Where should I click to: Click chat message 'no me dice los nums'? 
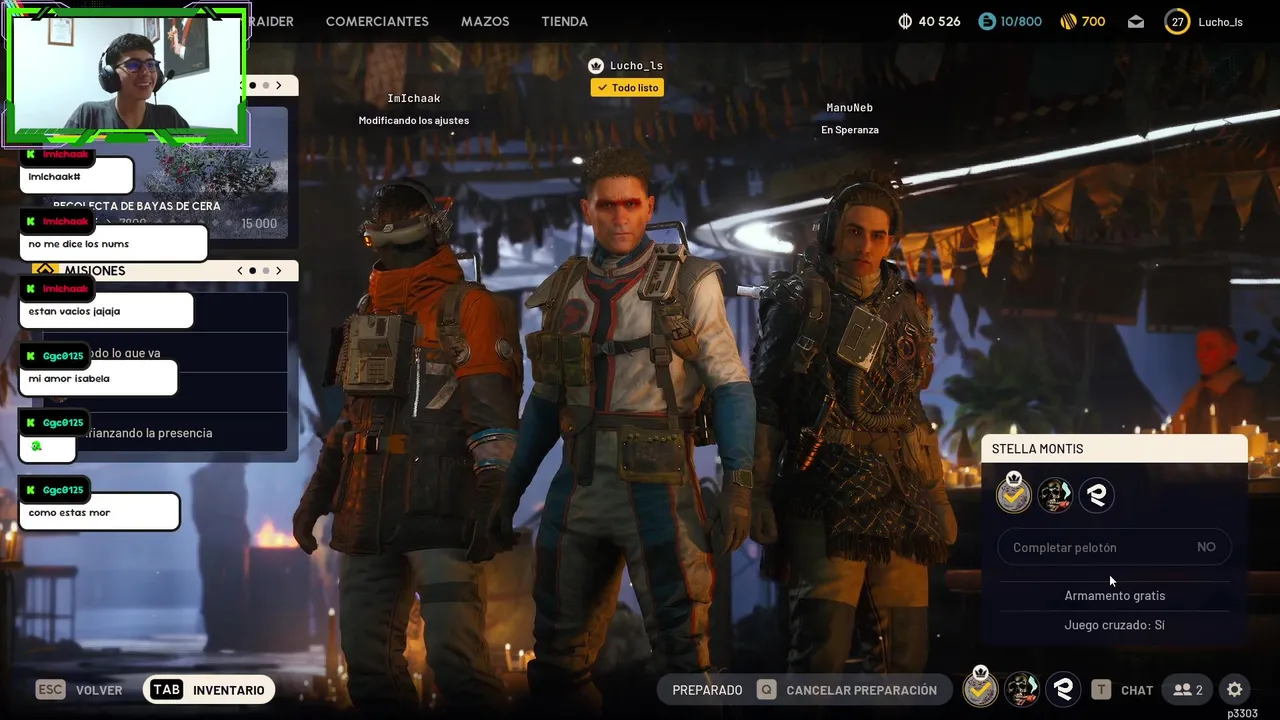[x=113, y=244]
